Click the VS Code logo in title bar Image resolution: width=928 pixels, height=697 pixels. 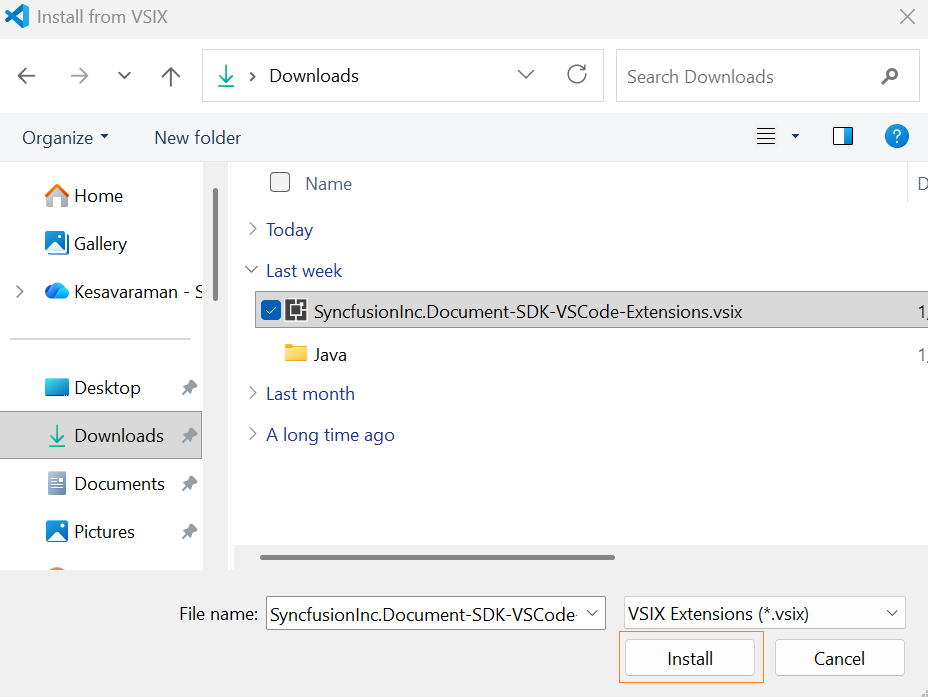coord(17,16)
